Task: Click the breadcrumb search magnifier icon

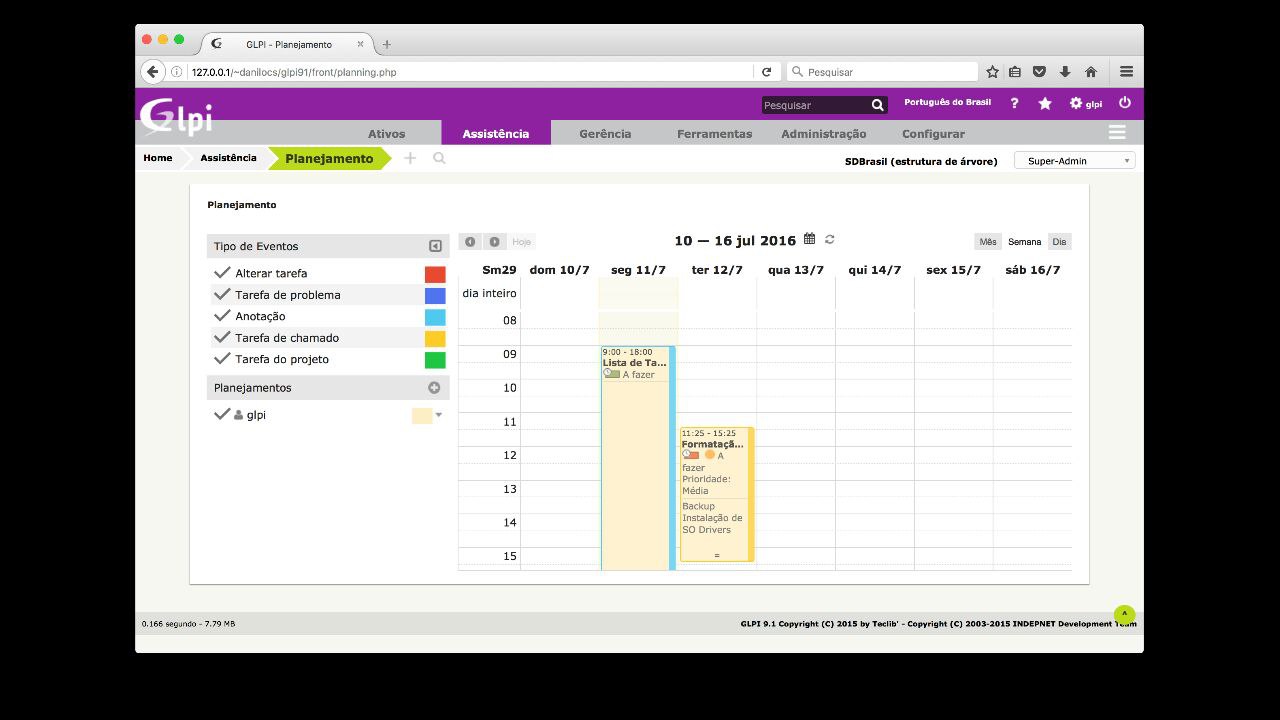Action: 439,158
